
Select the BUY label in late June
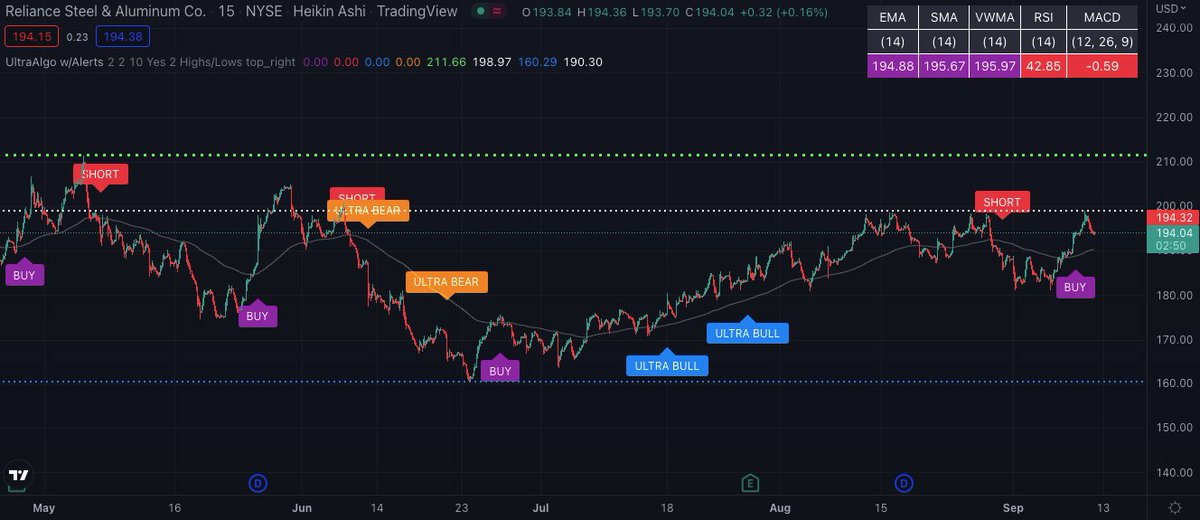point(500,370)
